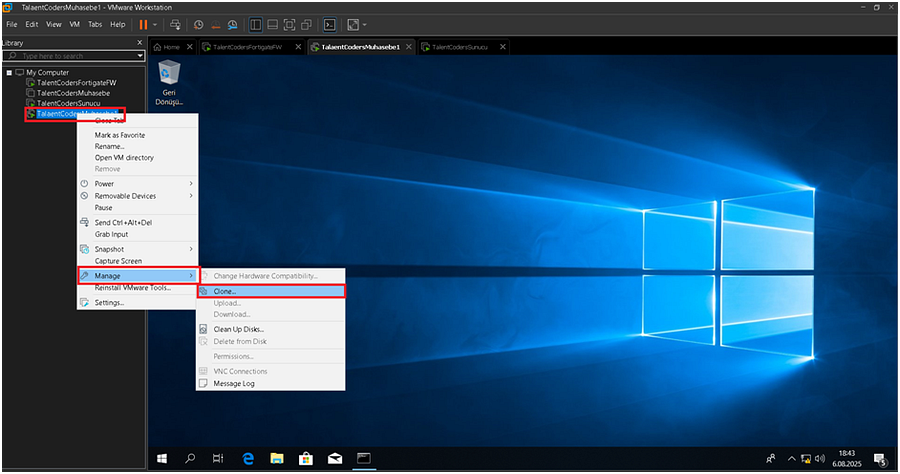This screenshot has width=900, height=474.
Task: Switch to Unity mode via toolbar icon
Action: click(307, 25)
